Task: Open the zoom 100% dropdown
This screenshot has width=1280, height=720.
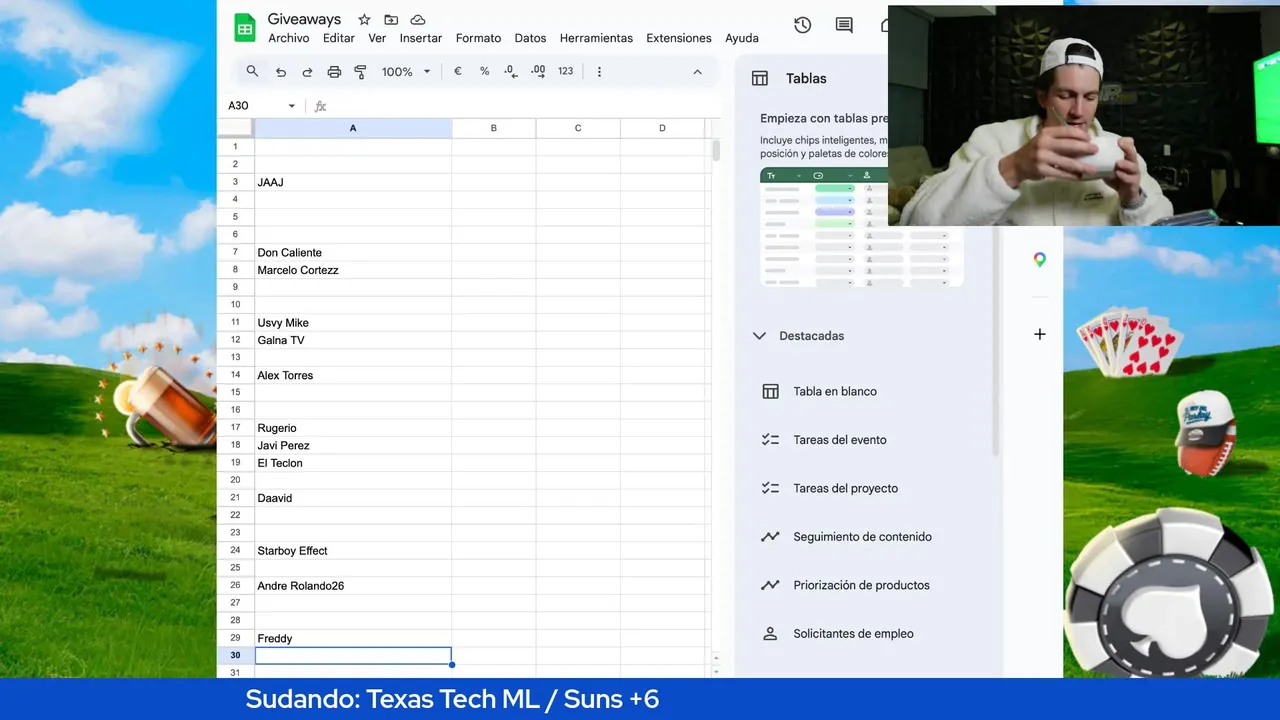Action: coord(406,72)
